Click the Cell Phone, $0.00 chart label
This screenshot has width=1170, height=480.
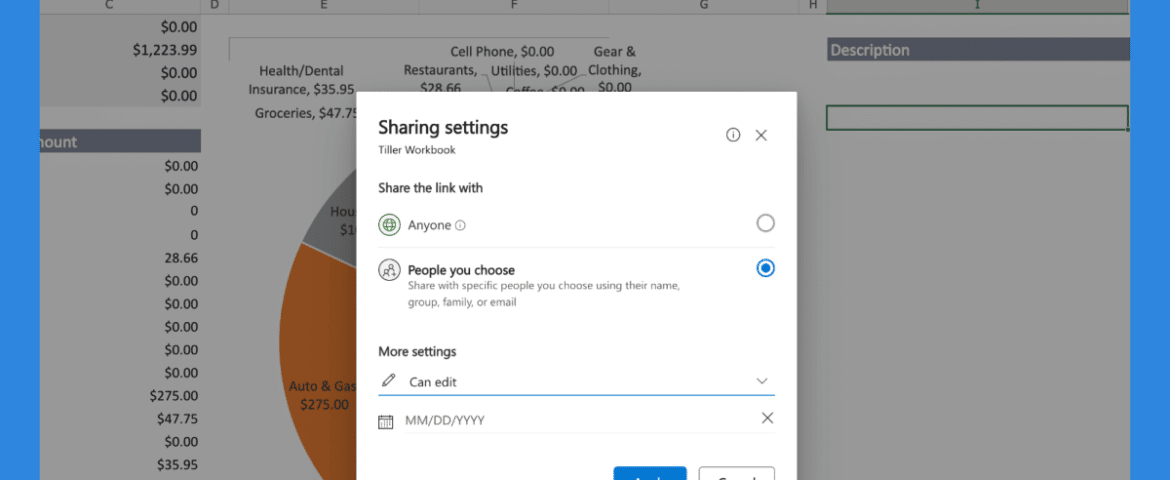(x=502, y=52)
